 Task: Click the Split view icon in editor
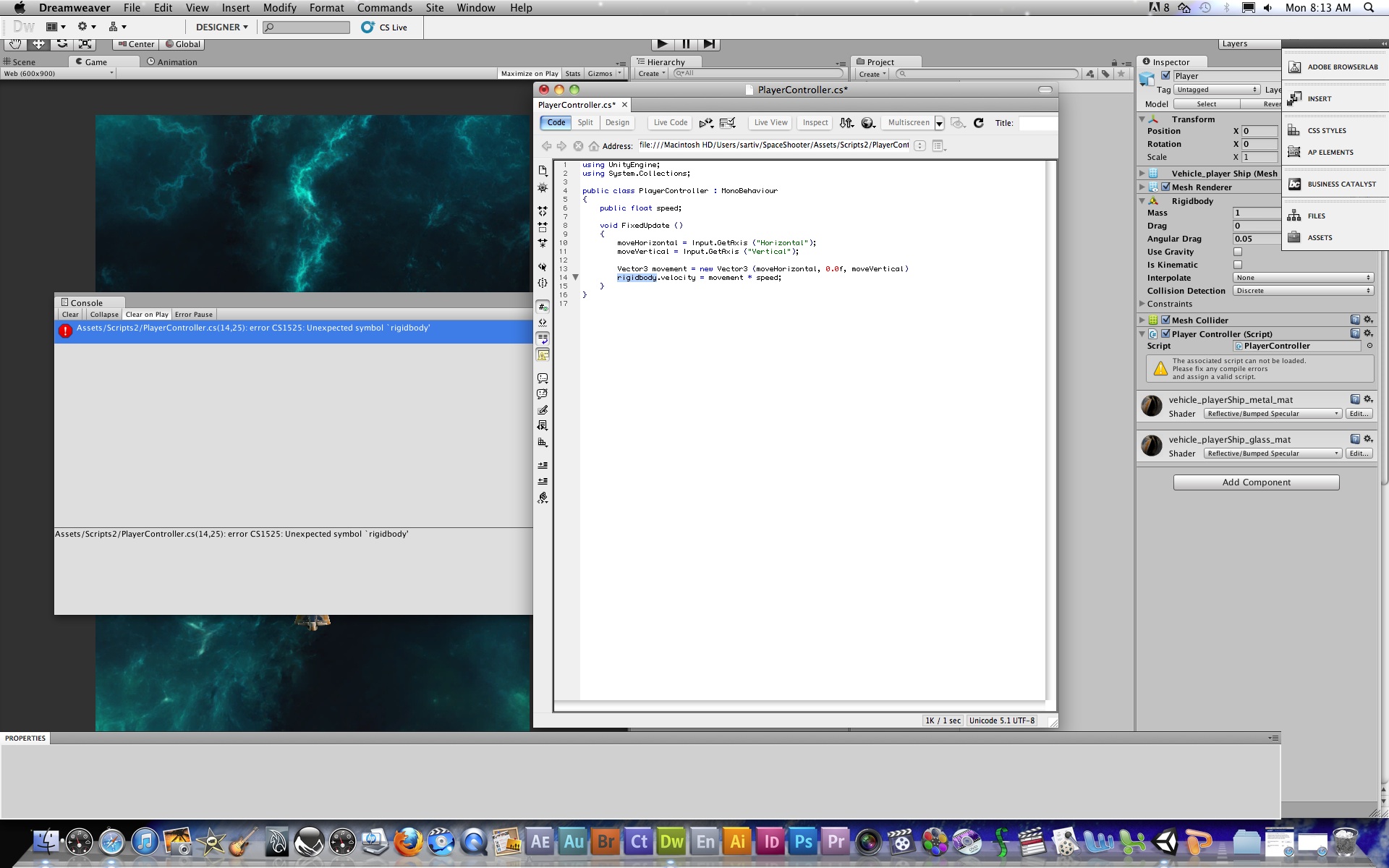pos(585,122)
